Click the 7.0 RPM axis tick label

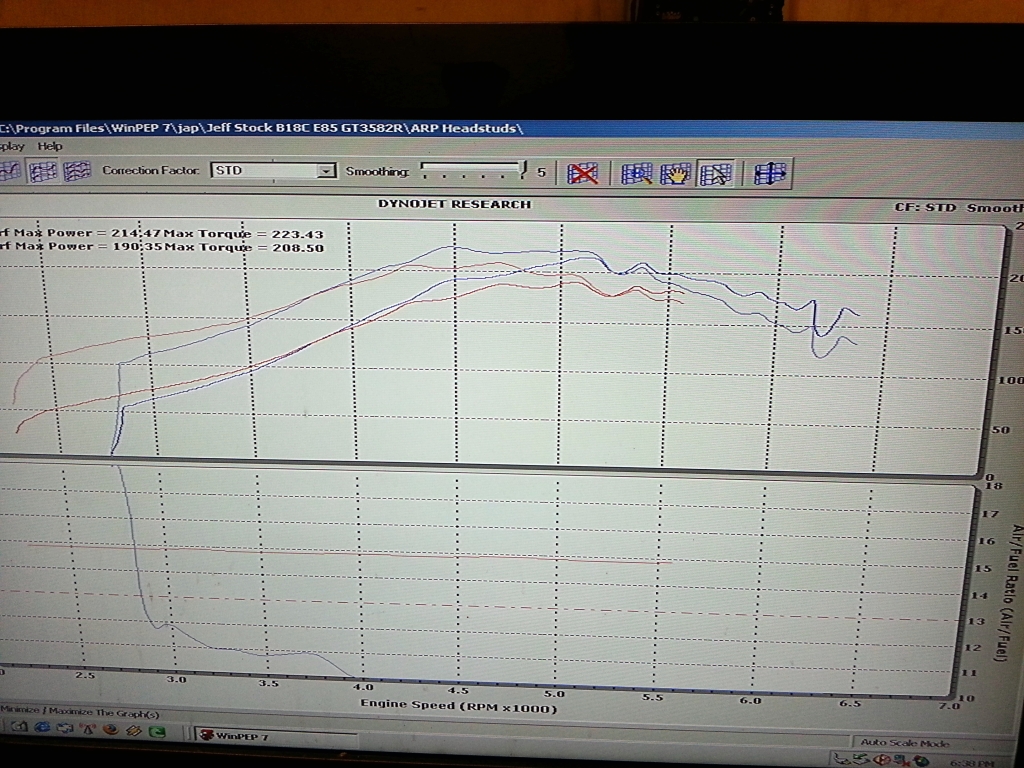tap(948, 706)
